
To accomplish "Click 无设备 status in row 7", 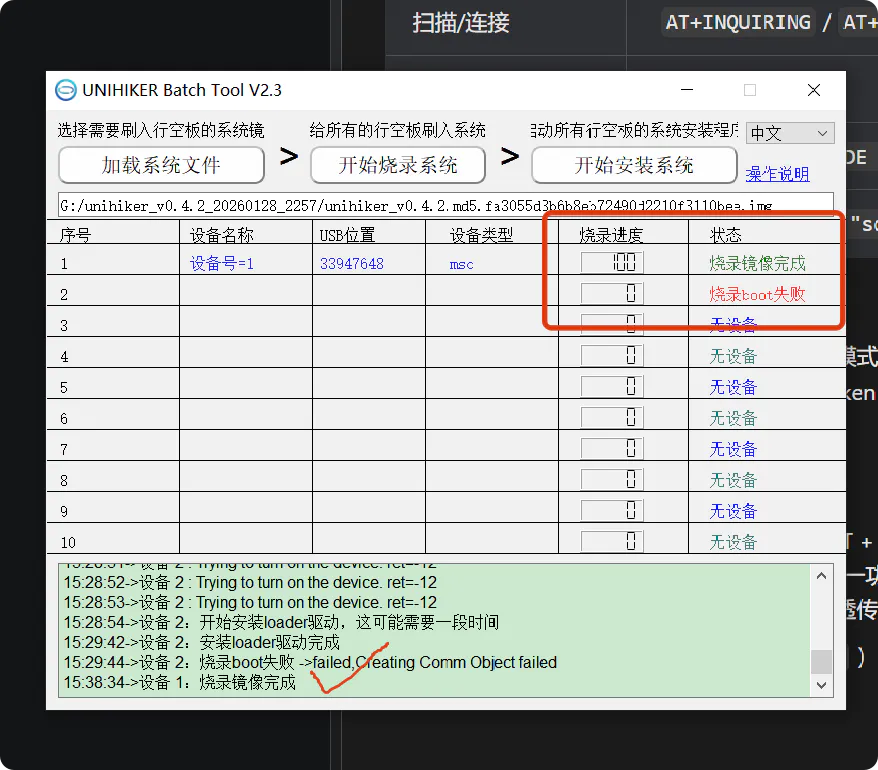I will point(733,449).
